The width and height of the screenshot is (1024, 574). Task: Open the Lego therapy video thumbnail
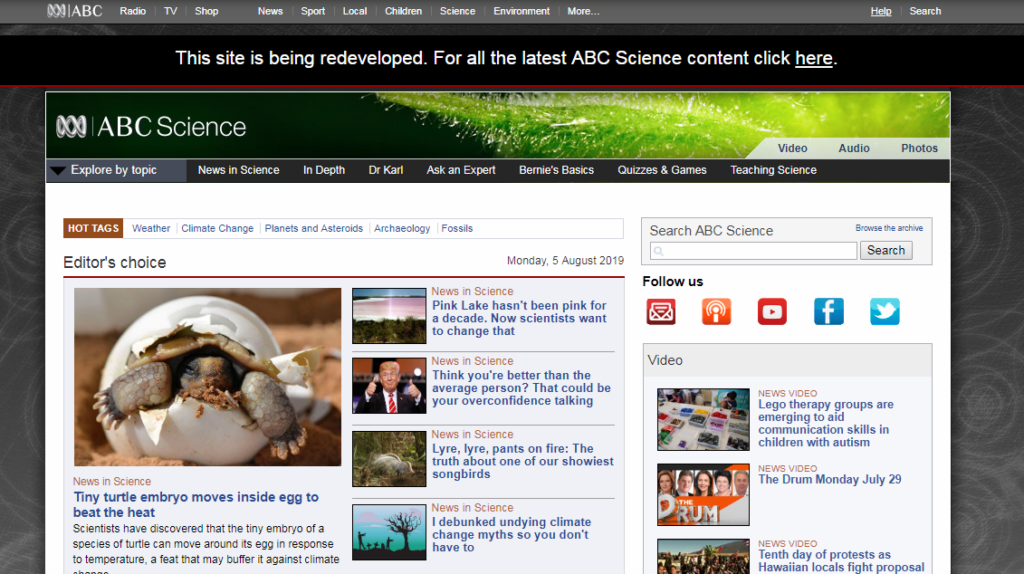click(703, 419)
